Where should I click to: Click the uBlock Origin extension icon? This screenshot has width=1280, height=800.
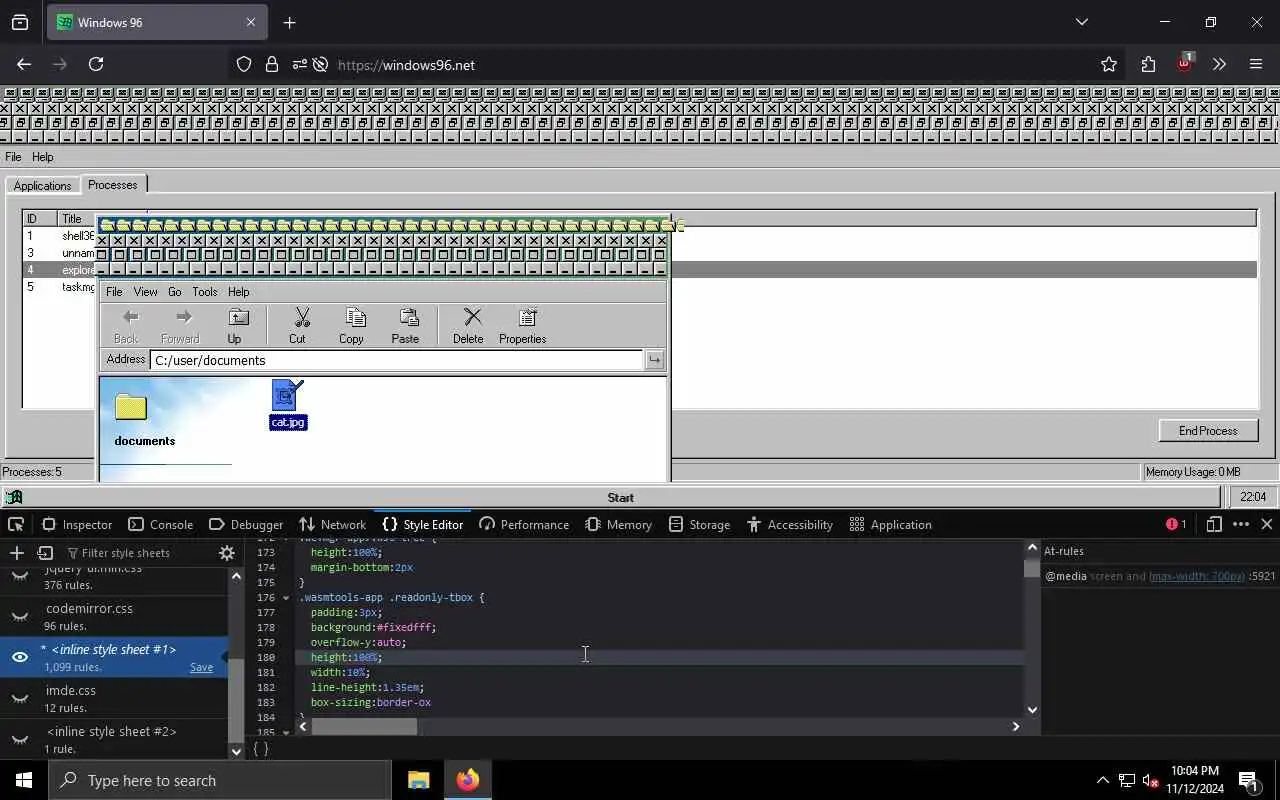(1185, 63)
